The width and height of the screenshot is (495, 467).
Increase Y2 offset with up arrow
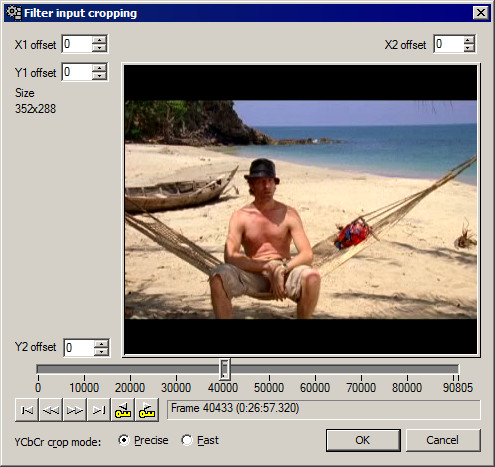tap(101, 344)
